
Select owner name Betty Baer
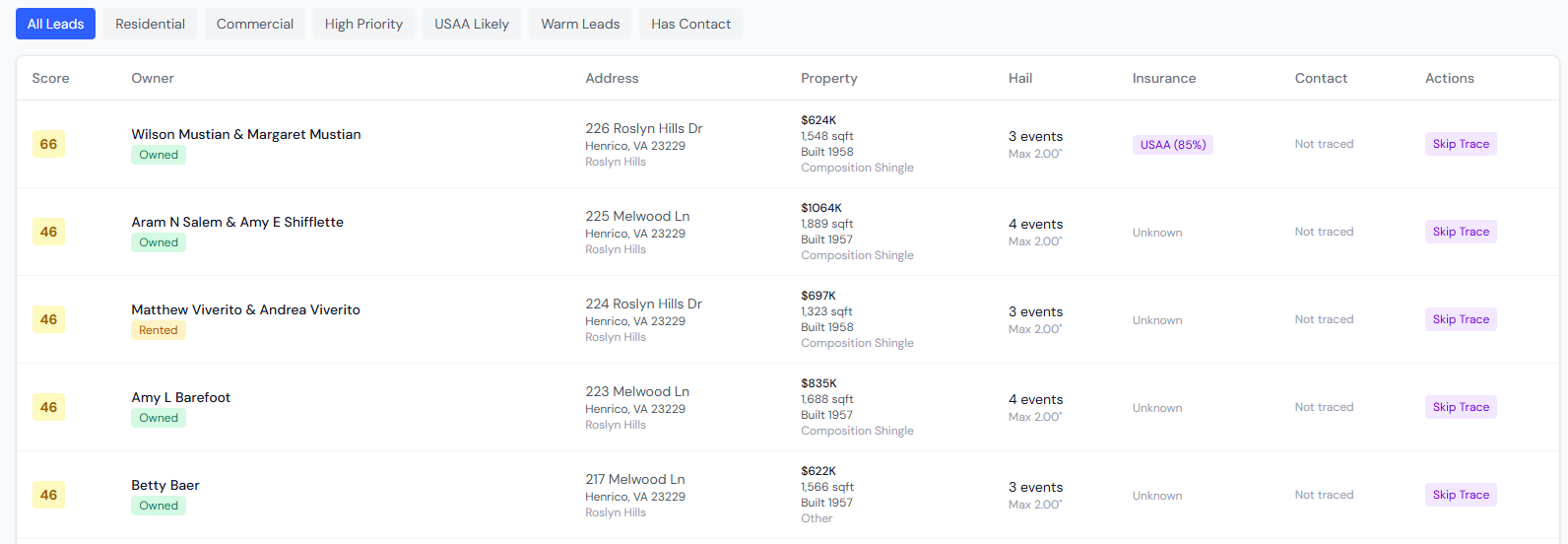165,485
